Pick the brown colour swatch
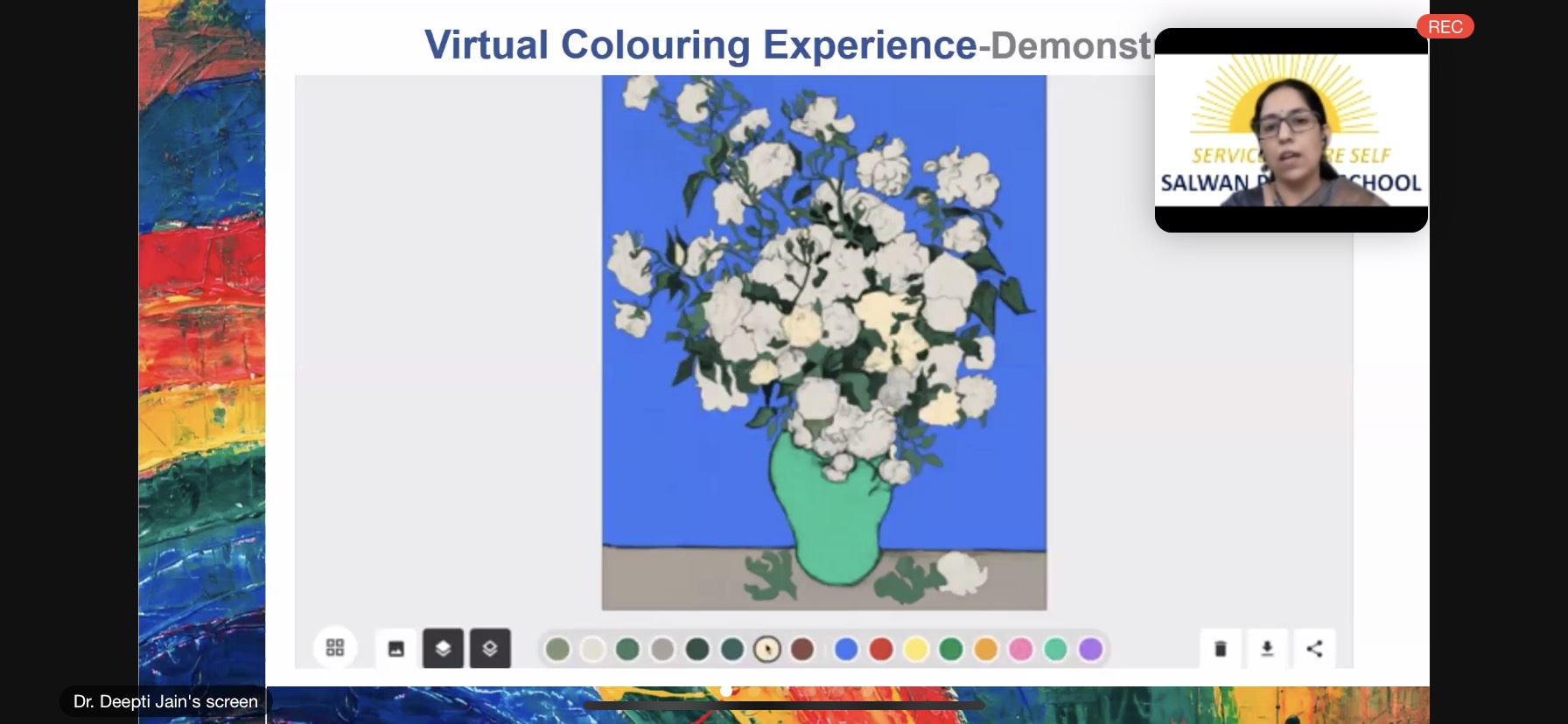Viewport: 1568px width, 724px height. pyautogui.click(x=802, y=649)
